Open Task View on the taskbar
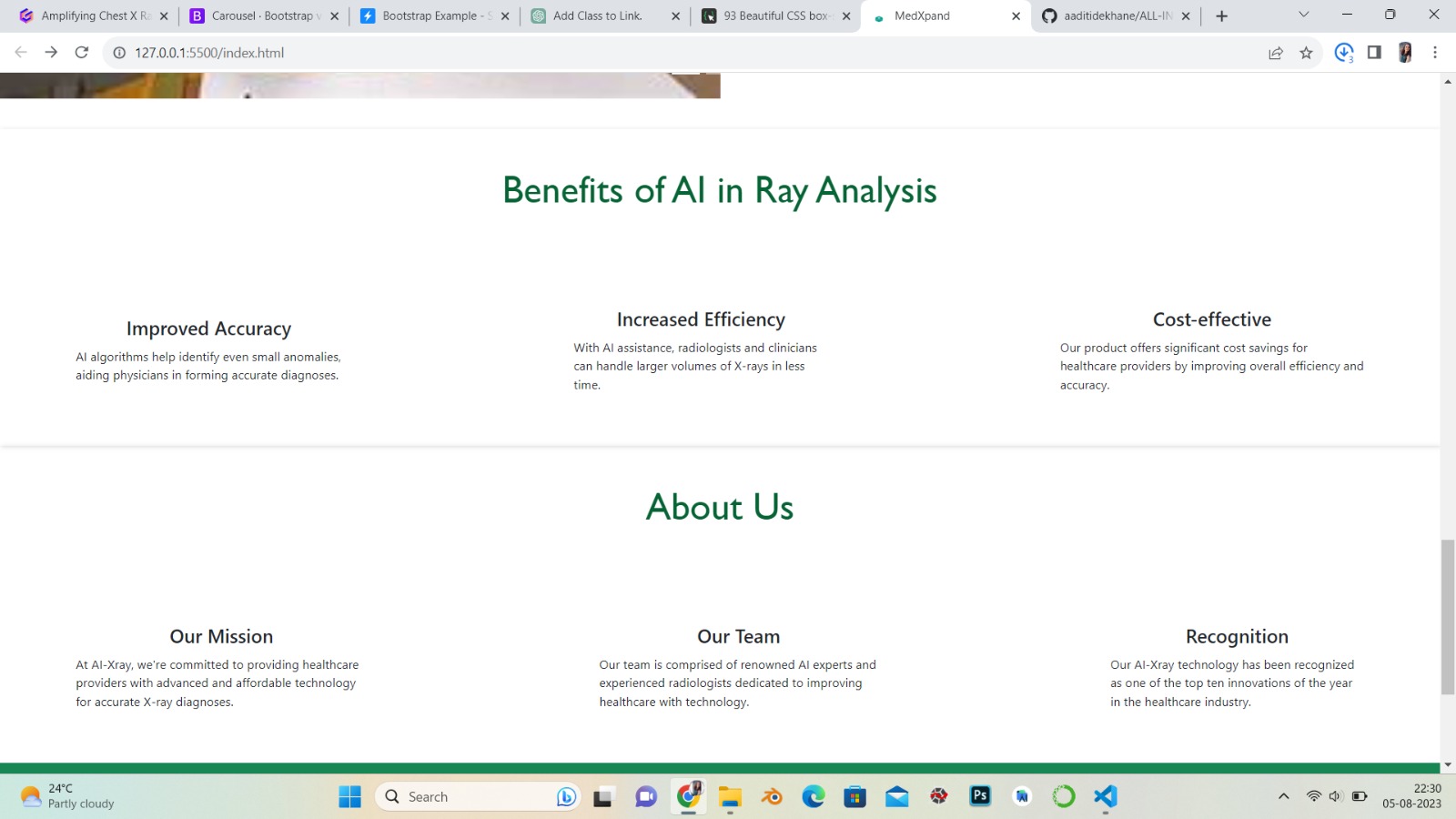1456x819 pixels. (x=604, y=797)
